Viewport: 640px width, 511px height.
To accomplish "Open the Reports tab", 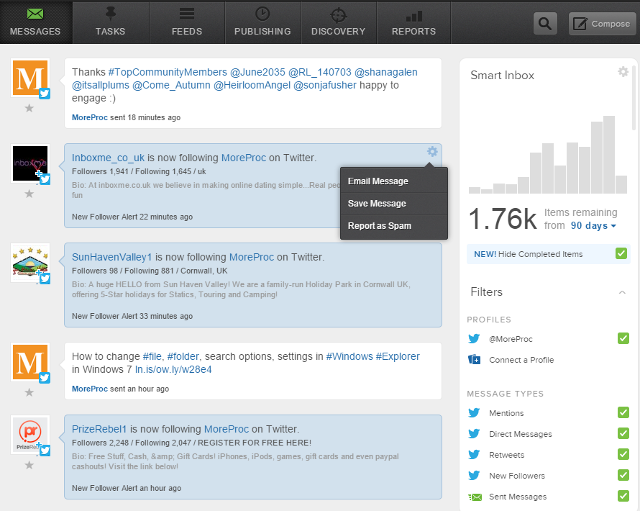I will (x=414, y=22).
